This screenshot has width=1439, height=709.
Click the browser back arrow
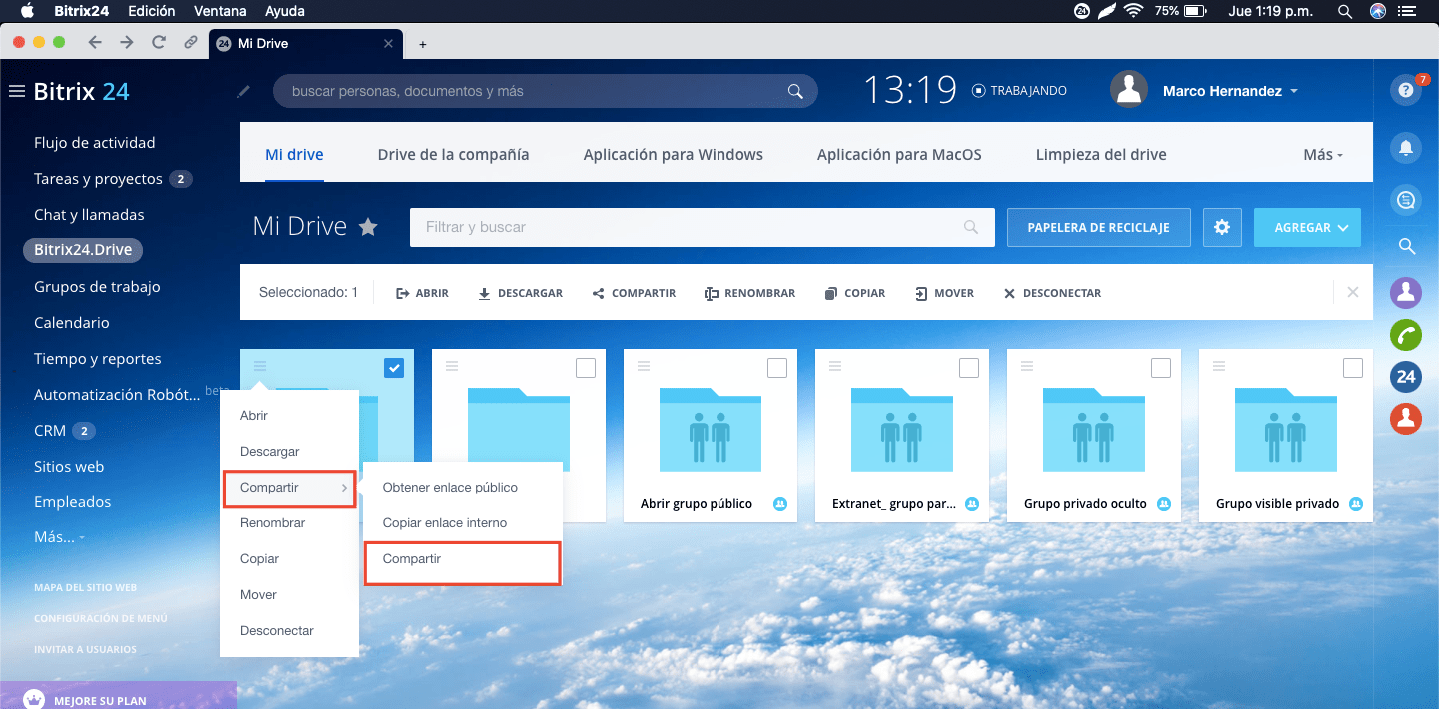click(x=95, y=43)
